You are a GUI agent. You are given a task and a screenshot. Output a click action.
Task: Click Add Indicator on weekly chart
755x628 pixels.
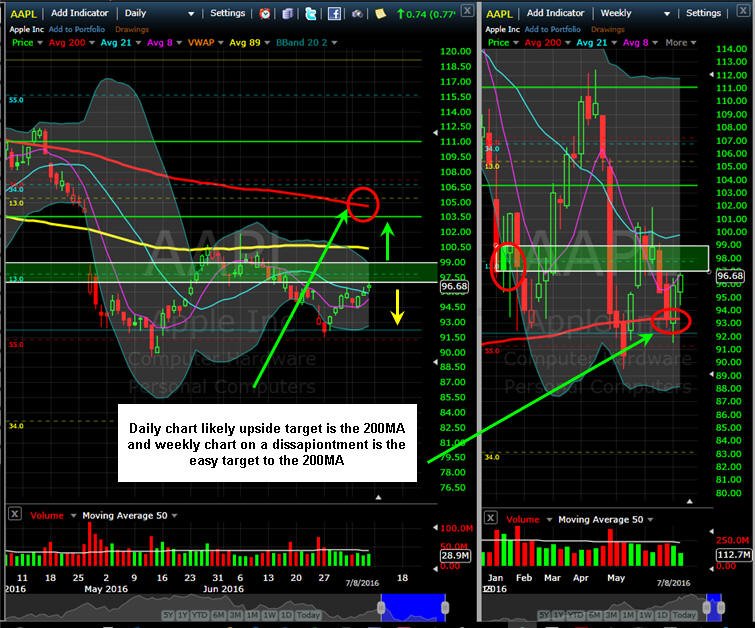[555, 13]
